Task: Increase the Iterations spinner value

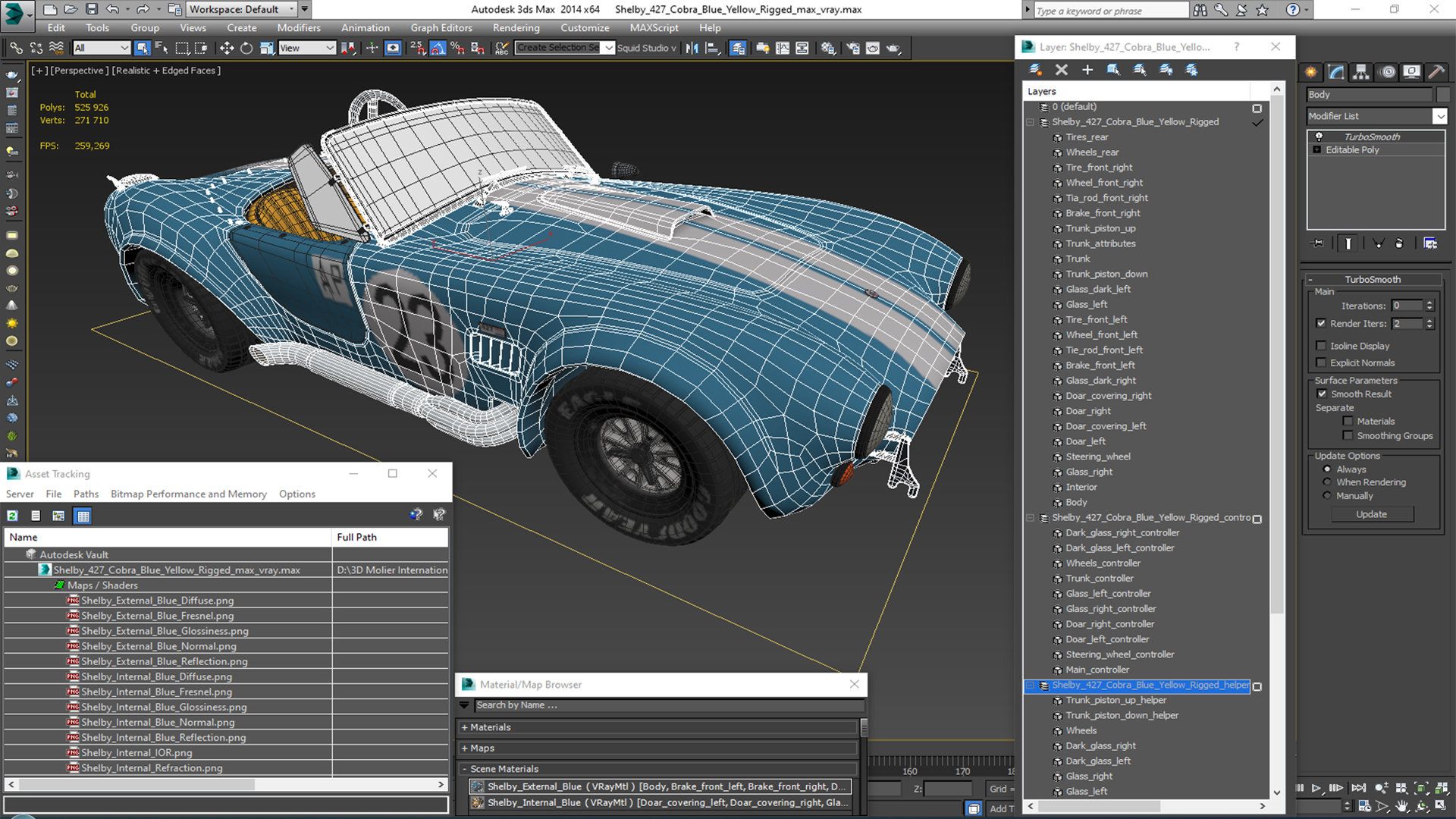Action: tap(1429, 303)
